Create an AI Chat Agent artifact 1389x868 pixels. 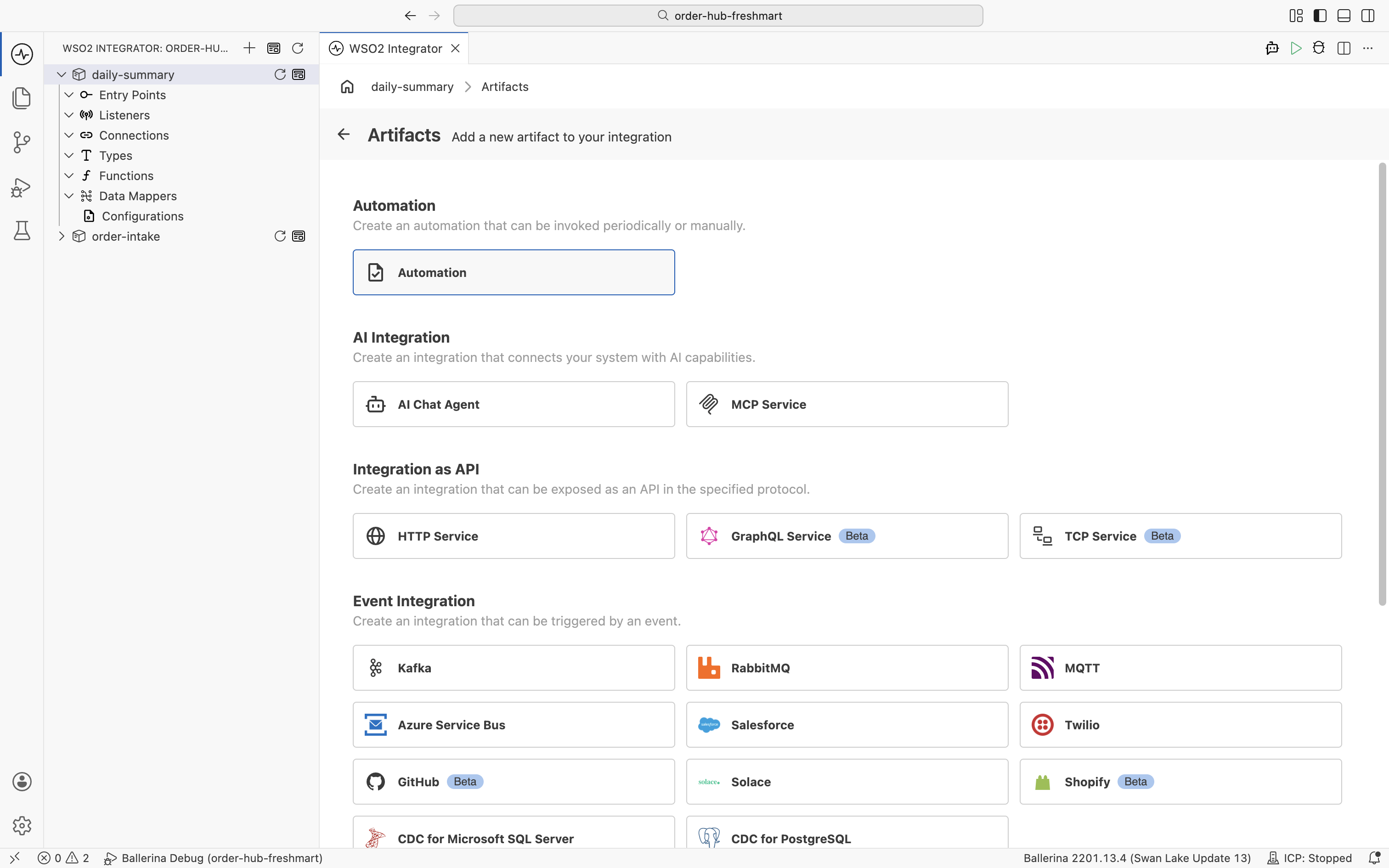[514, 404]
